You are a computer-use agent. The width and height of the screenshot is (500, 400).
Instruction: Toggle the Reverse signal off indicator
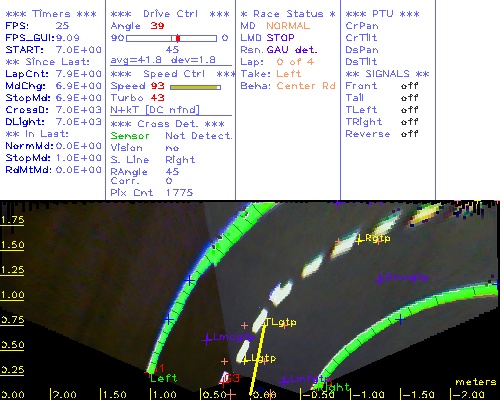coord(410,134)
